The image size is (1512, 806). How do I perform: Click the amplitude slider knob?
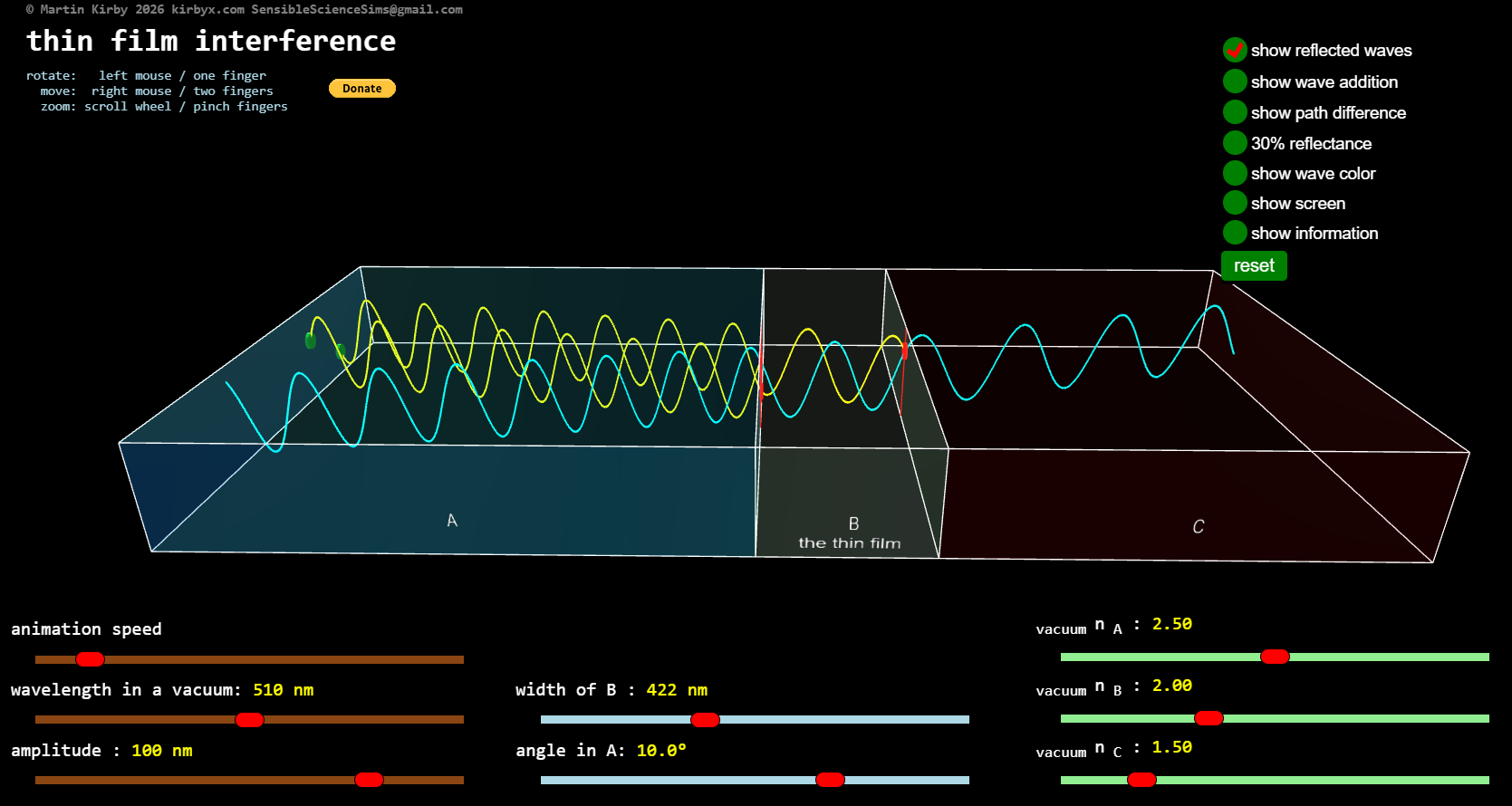[369, 780]
